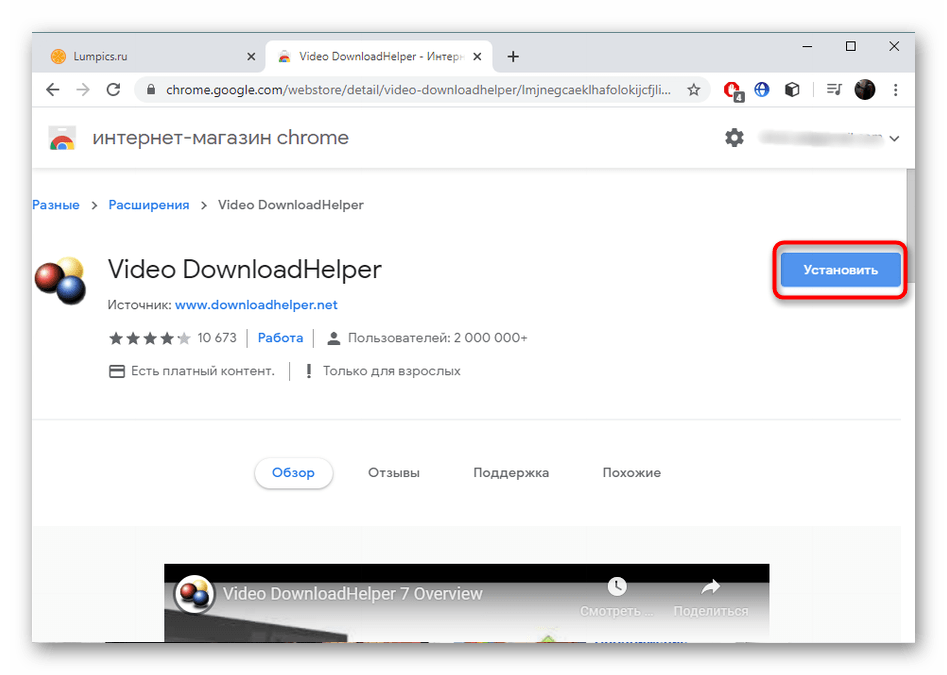Click the page vertical scrollbar
Screen dimensions: 947x675
coord(910,226)
